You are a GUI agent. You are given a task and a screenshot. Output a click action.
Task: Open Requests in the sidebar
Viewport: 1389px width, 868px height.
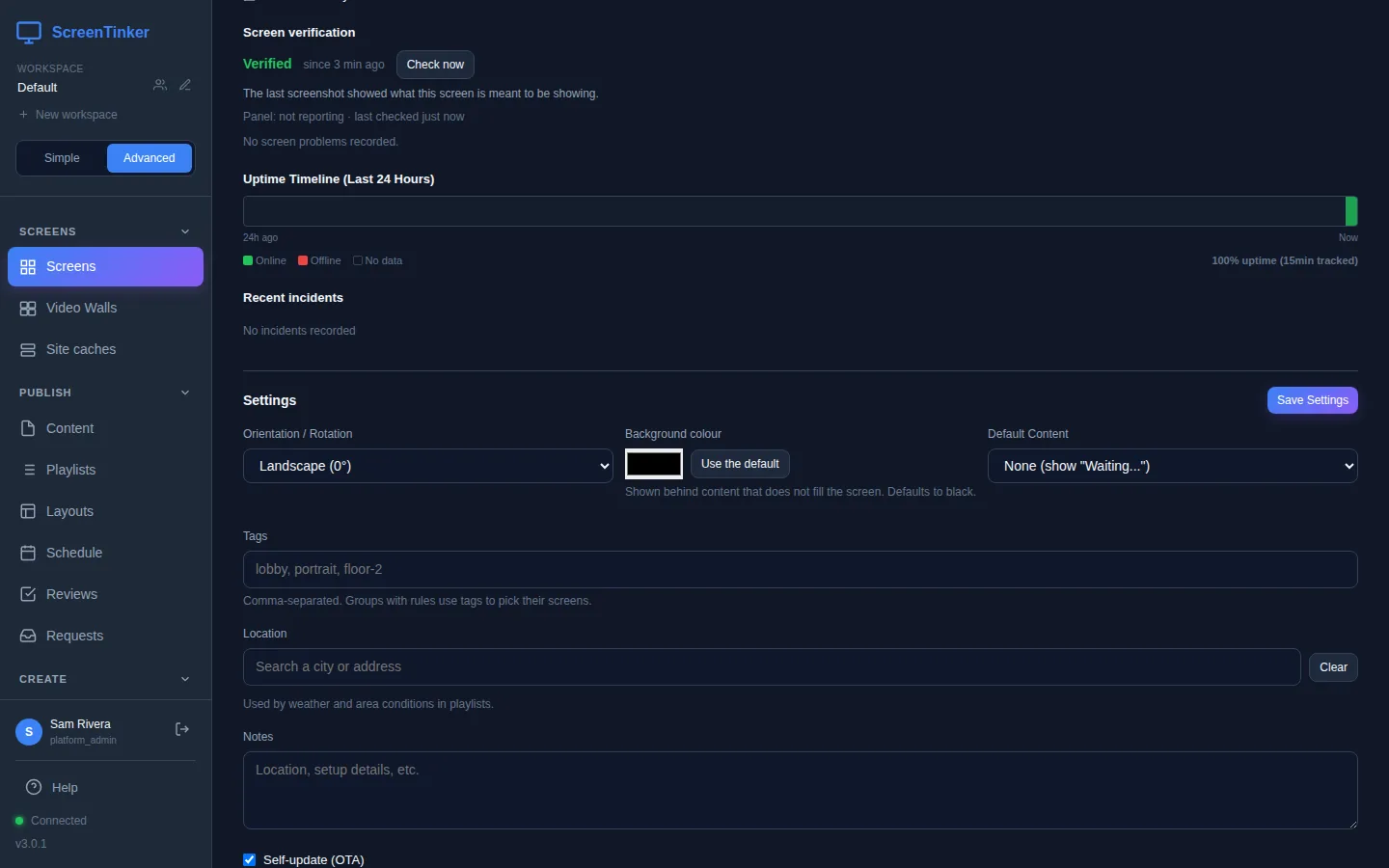105,636
